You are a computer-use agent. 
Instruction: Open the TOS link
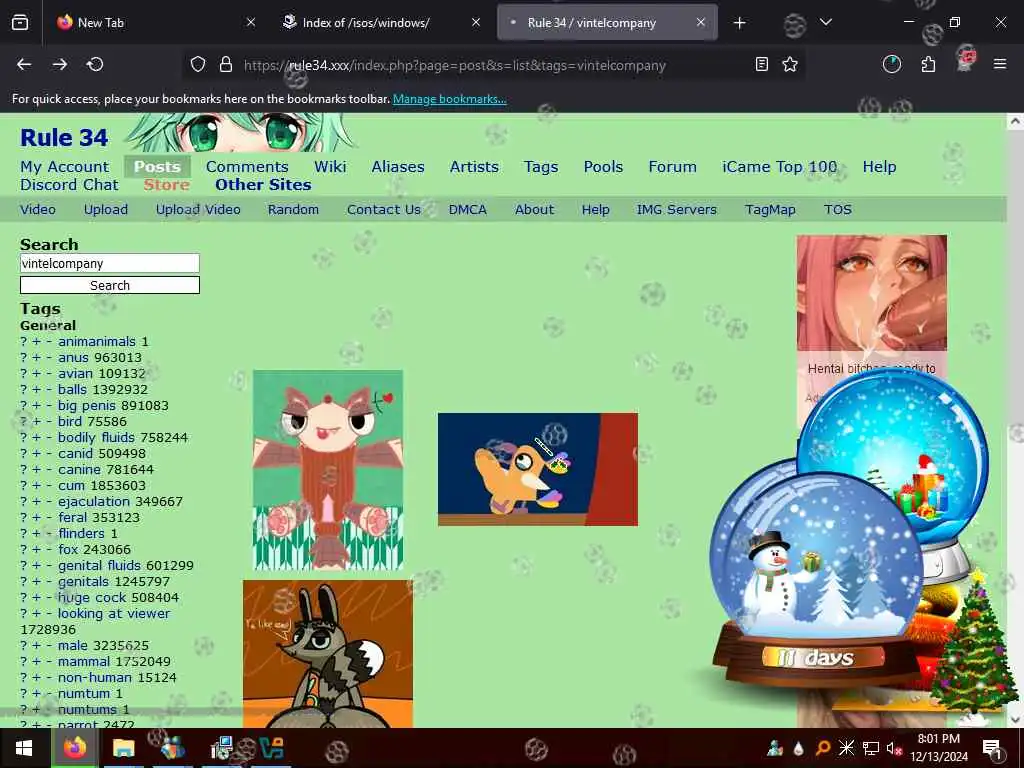pyautogui.click(x=838, y=210)
